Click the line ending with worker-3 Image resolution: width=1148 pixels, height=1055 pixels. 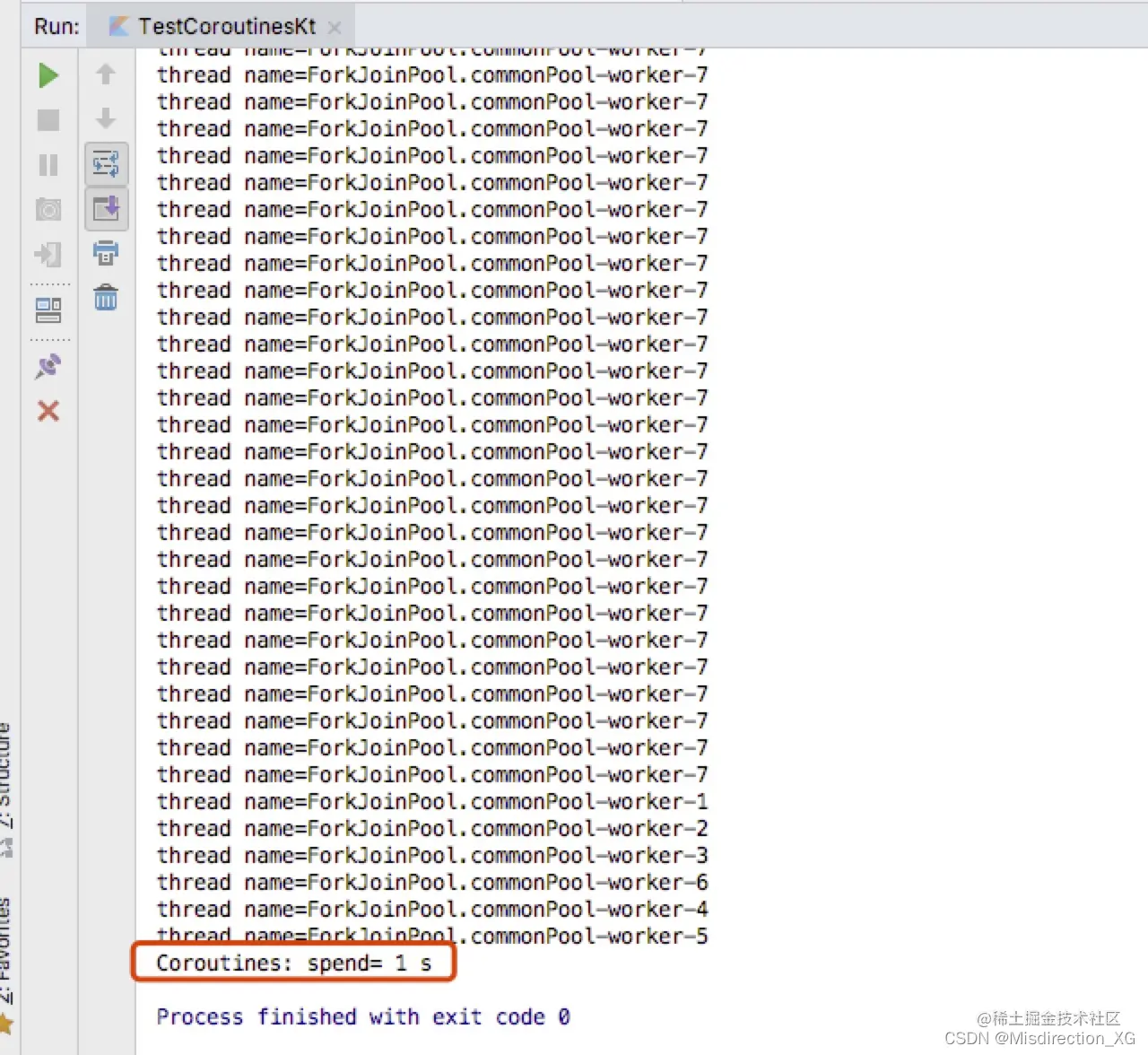point(432,856)
